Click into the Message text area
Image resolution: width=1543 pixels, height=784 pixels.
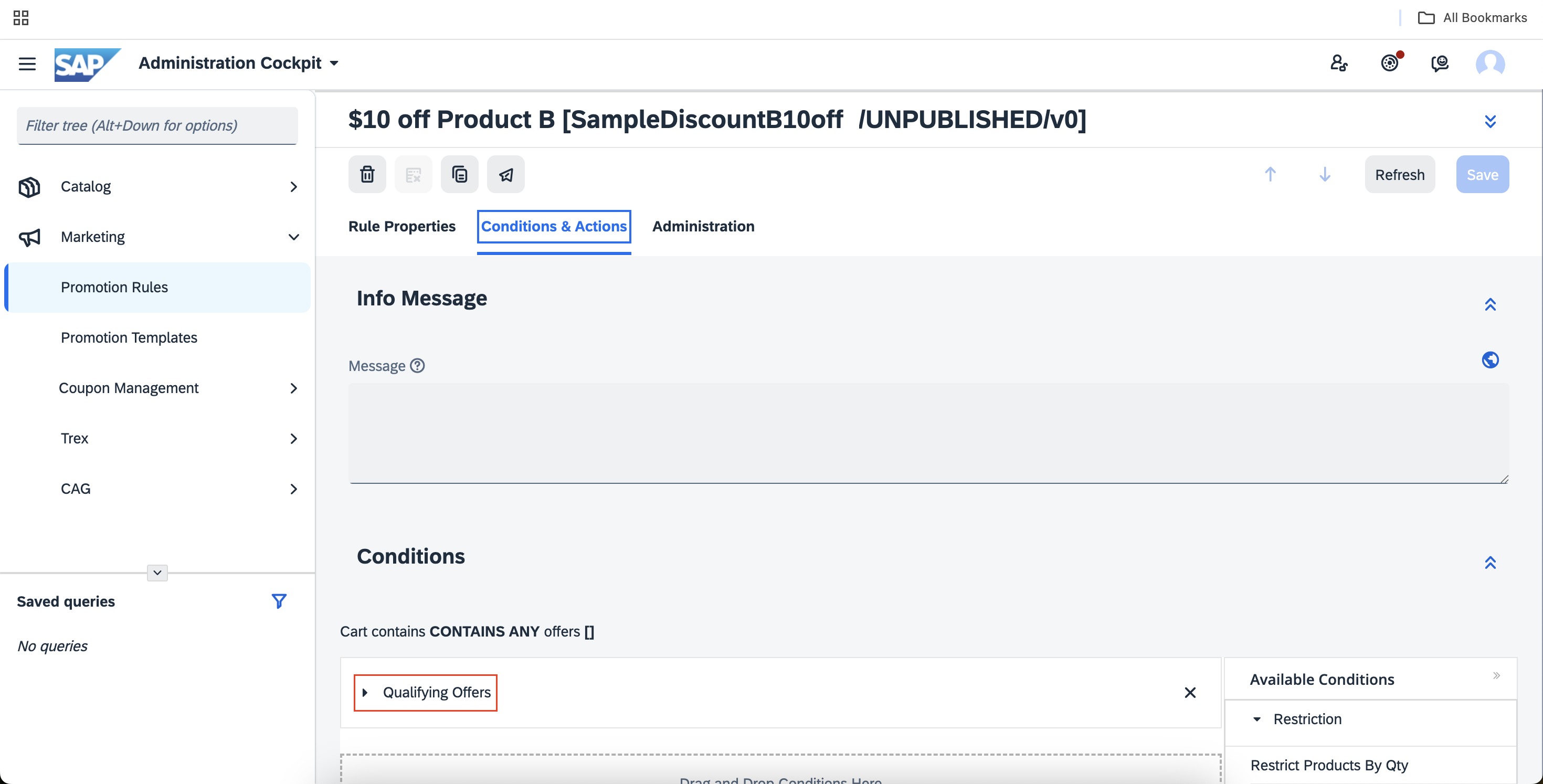click(x=929, y=433)
